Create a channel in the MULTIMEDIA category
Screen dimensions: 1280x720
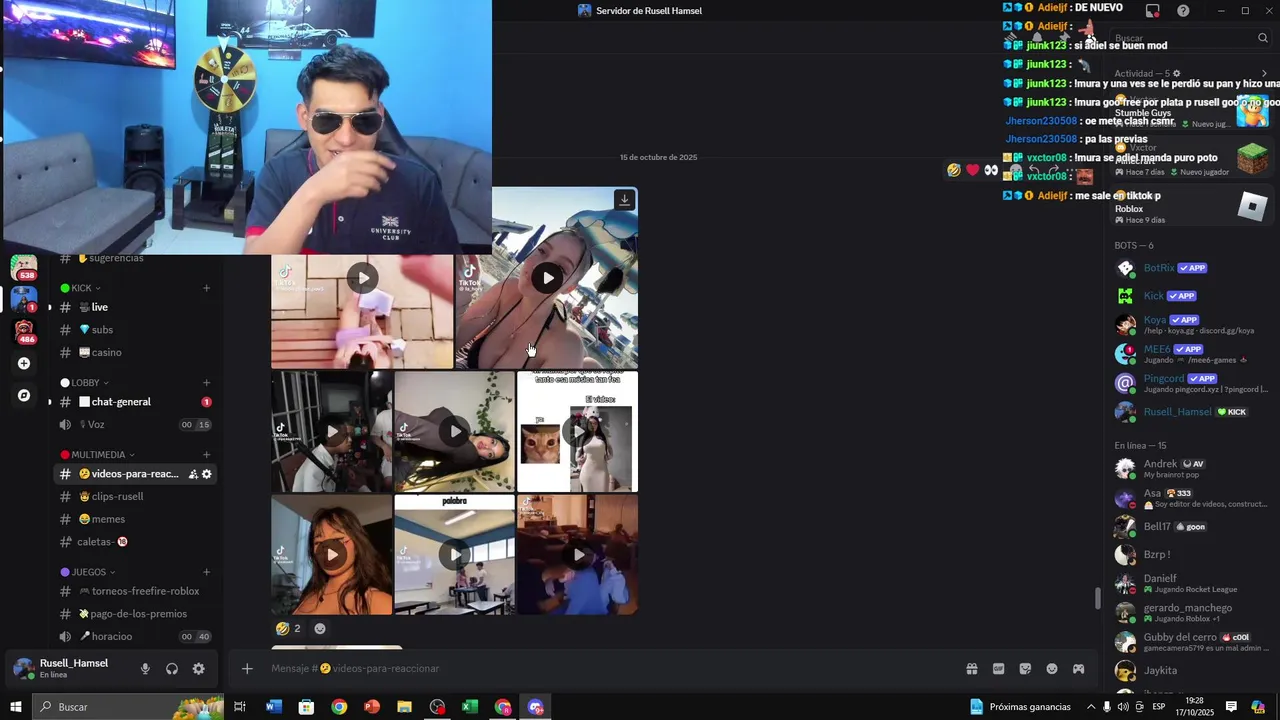point(206,455)
